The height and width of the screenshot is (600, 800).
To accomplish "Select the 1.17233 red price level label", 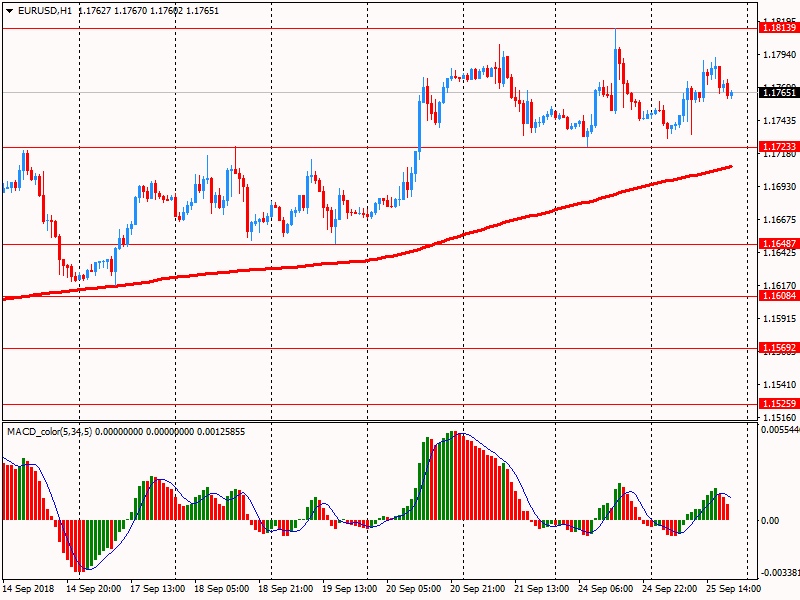I will click(x=778, y=147).
